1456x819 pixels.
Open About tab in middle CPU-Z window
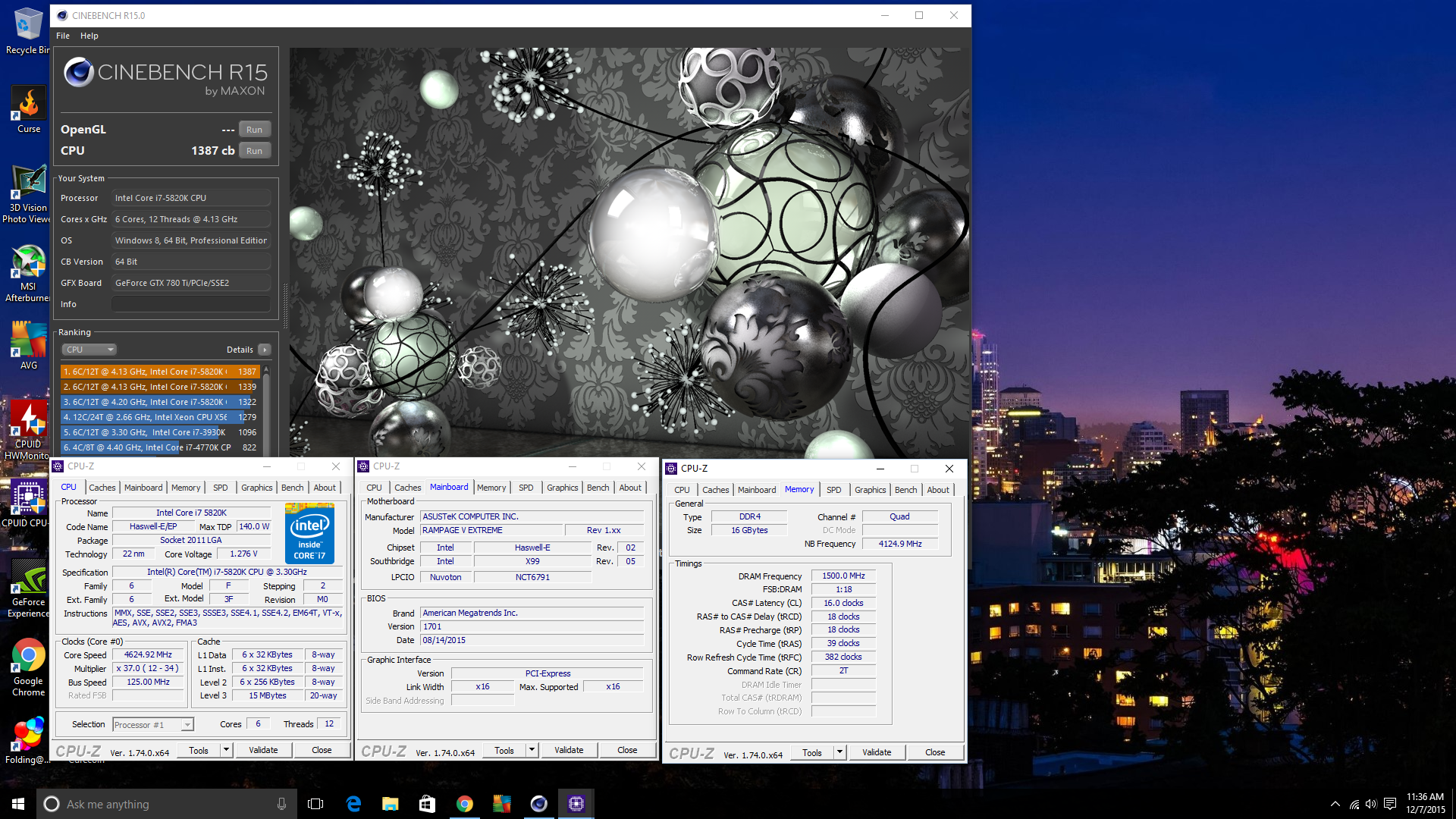pyautogui.click(x=630, y=488)
